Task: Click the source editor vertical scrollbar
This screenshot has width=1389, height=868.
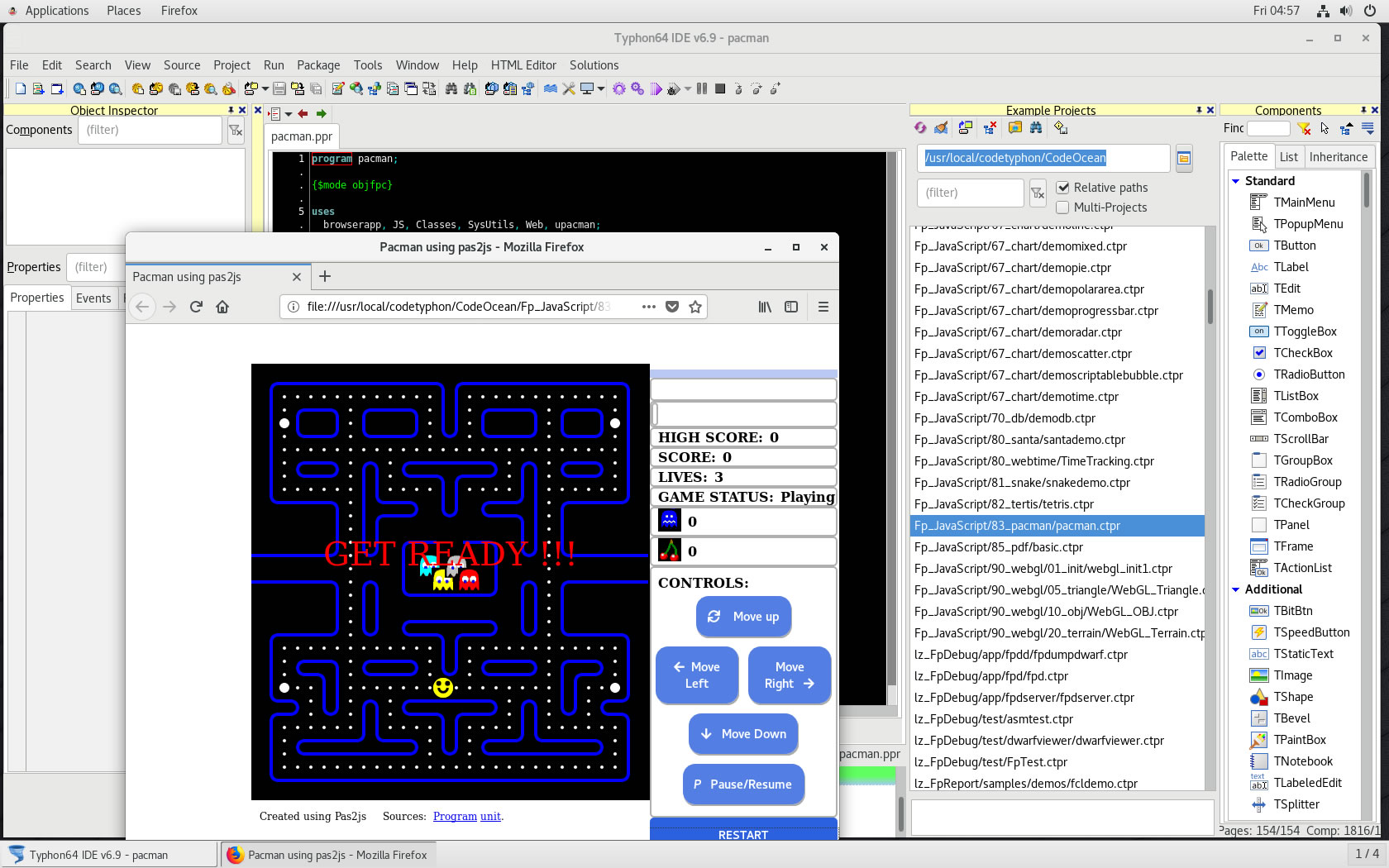Action: (892, 428)
